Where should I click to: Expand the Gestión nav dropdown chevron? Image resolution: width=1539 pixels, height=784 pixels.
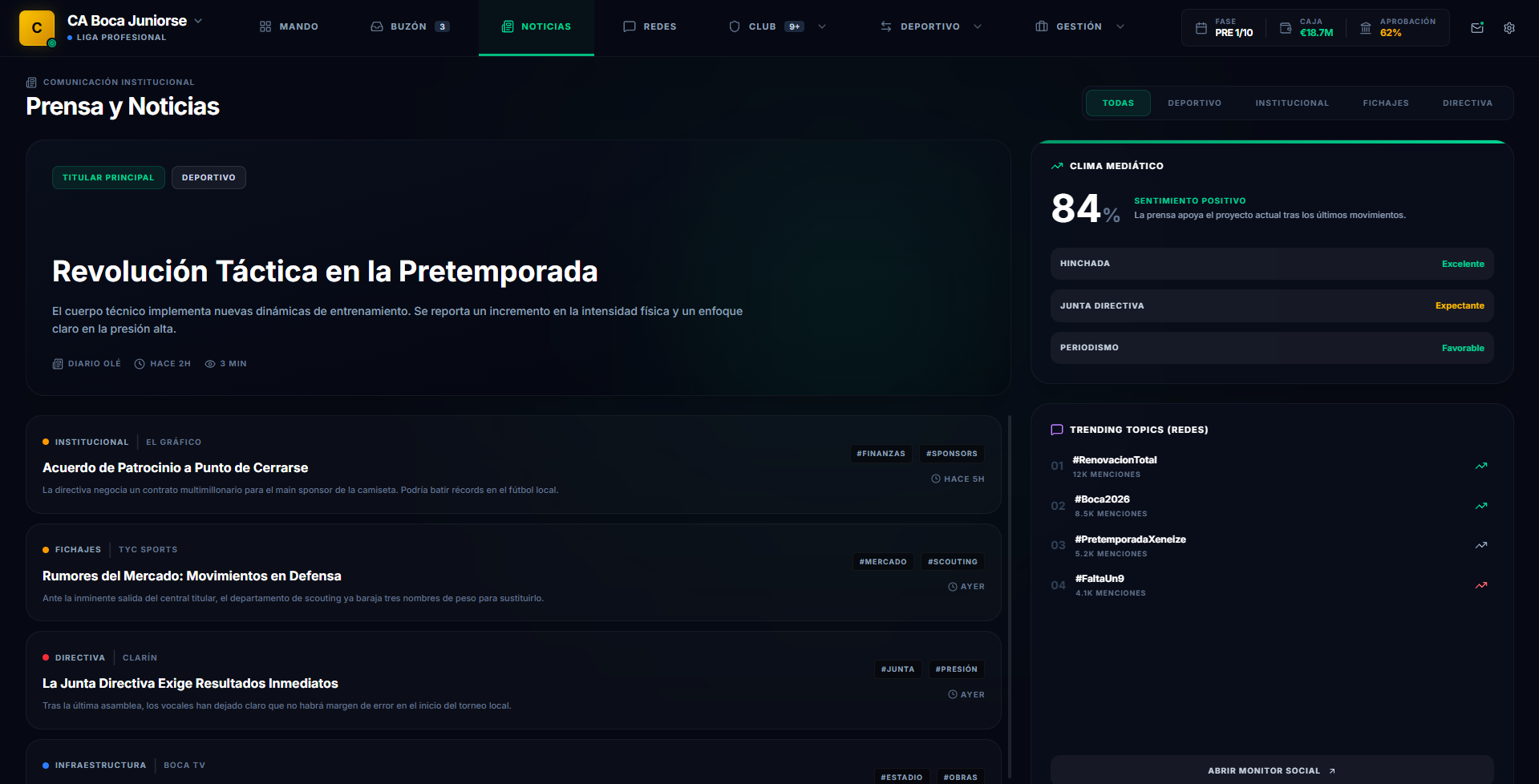pos(1120,26)
